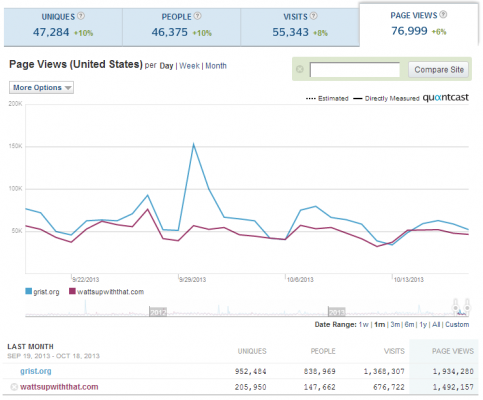483x400 pixels.
Task: Open the wattsupwiththat.com link in the table
Action: pos(59,387)
